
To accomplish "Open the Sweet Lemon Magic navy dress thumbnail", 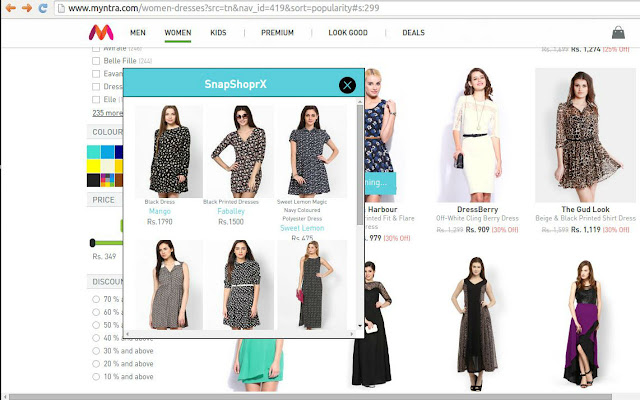I will tap(312, 151).
